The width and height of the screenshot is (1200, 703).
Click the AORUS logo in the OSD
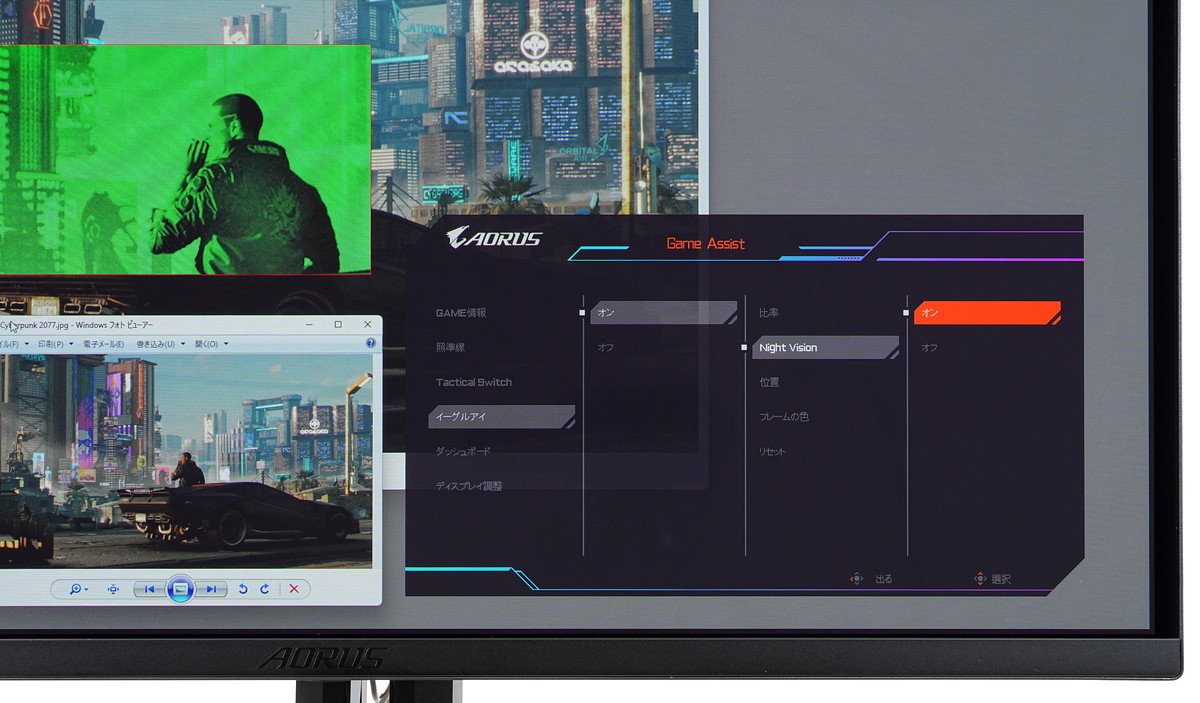(494, 237)
